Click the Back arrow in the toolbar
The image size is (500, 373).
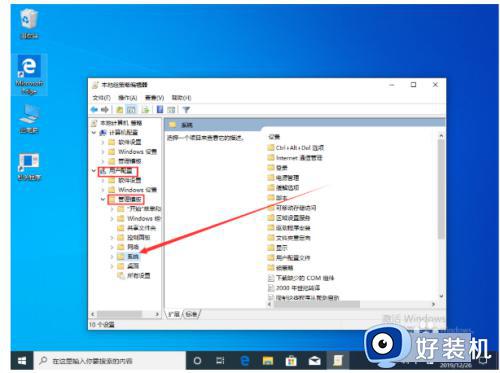(x=94, y=110)
